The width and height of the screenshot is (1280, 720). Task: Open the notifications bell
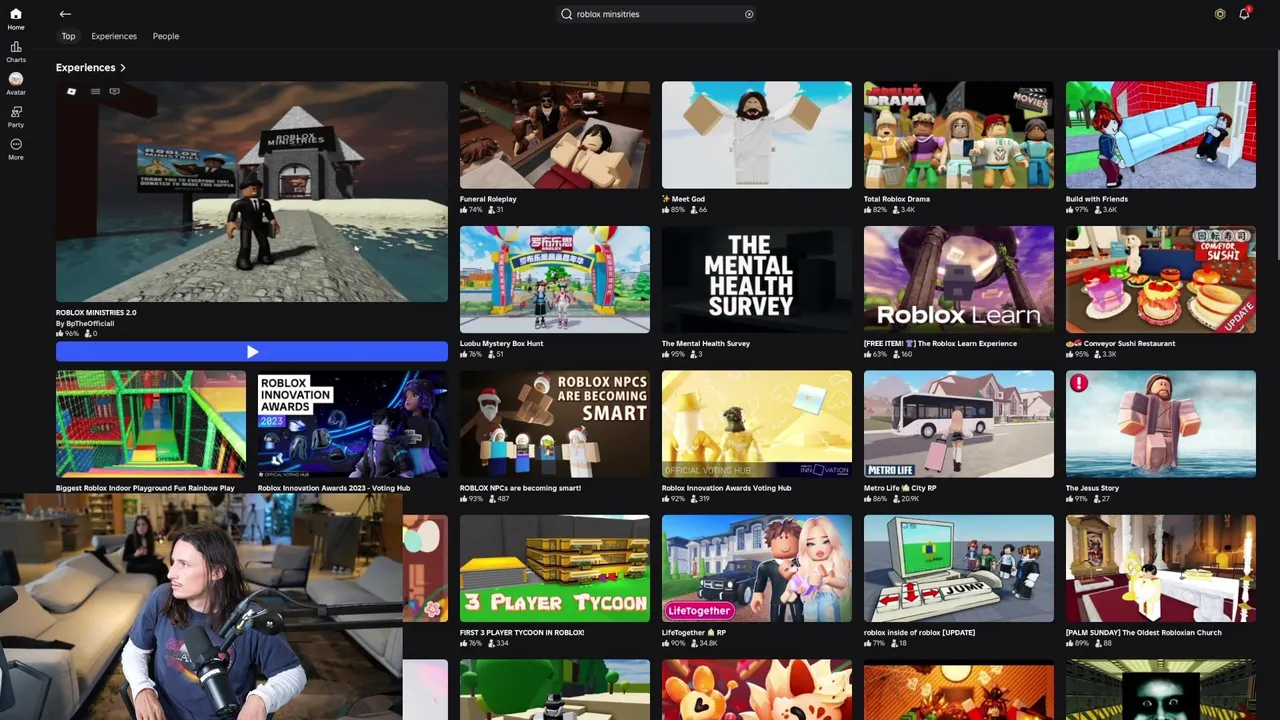(x=1245, y=14)
